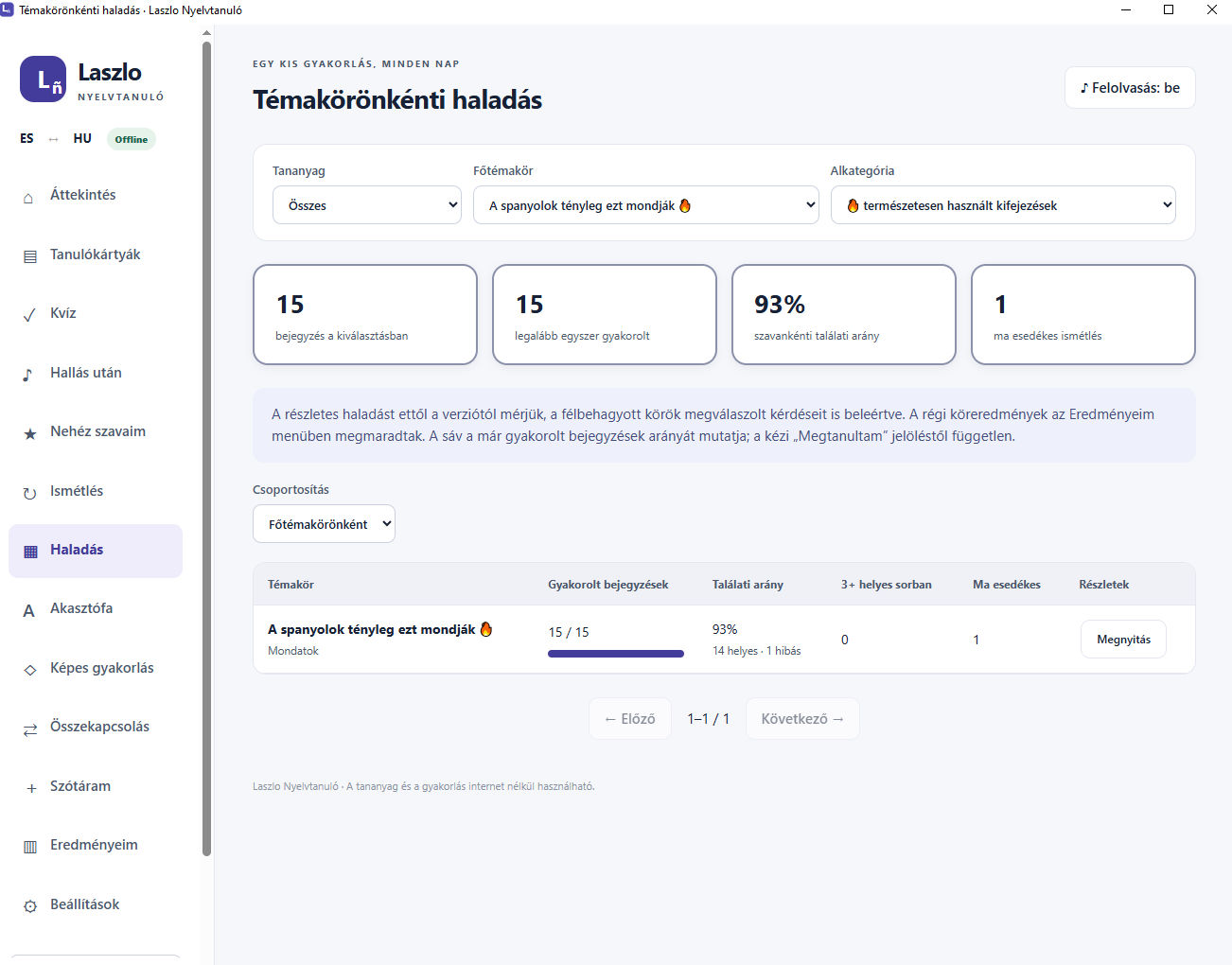Click the Akasztófa letter A icon

click(x=28, y=611)
